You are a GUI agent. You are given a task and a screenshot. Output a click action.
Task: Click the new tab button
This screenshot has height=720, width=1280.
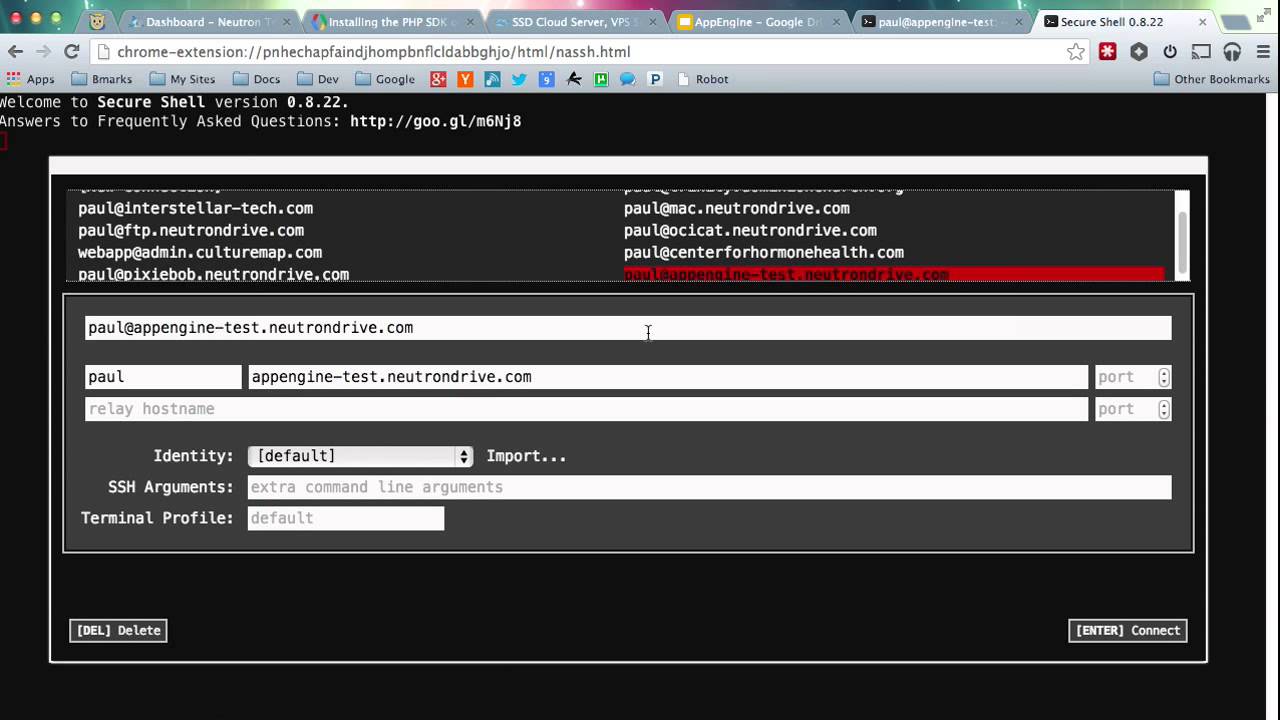(1235, 22)
